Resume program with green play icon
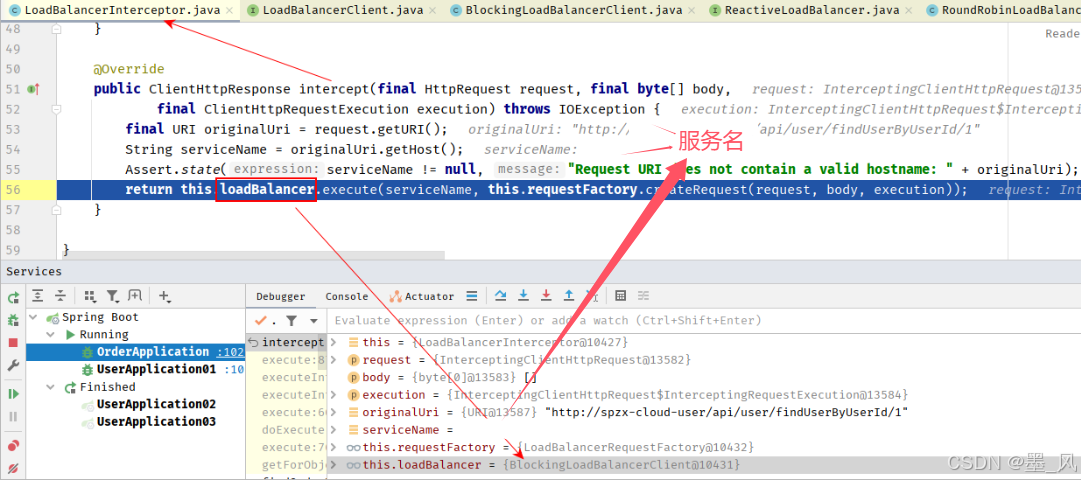This screenshot has height=480, width=1081. pyautogui.click(x=13, y=394)
